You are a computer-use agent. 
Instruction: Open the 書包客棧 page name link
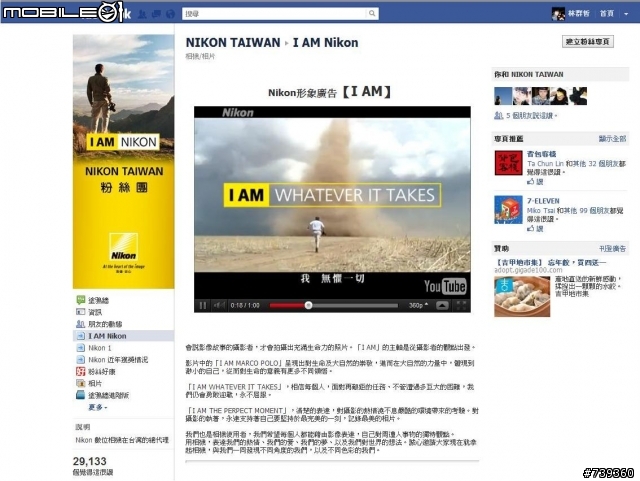(542, 154)
